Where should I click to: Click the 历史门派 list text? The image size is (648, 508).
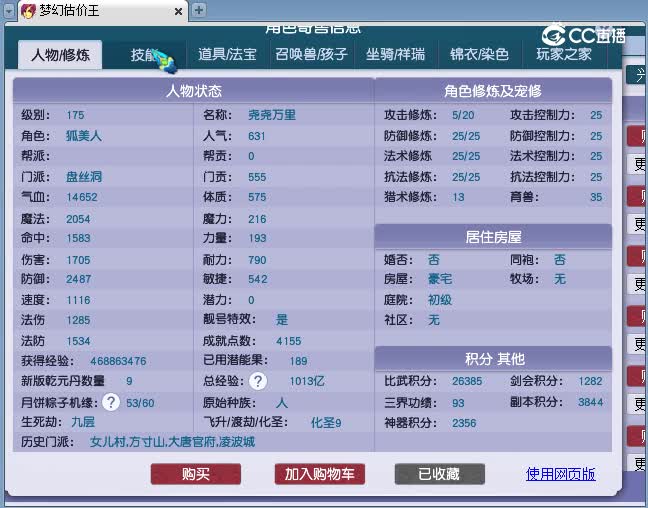172,442
